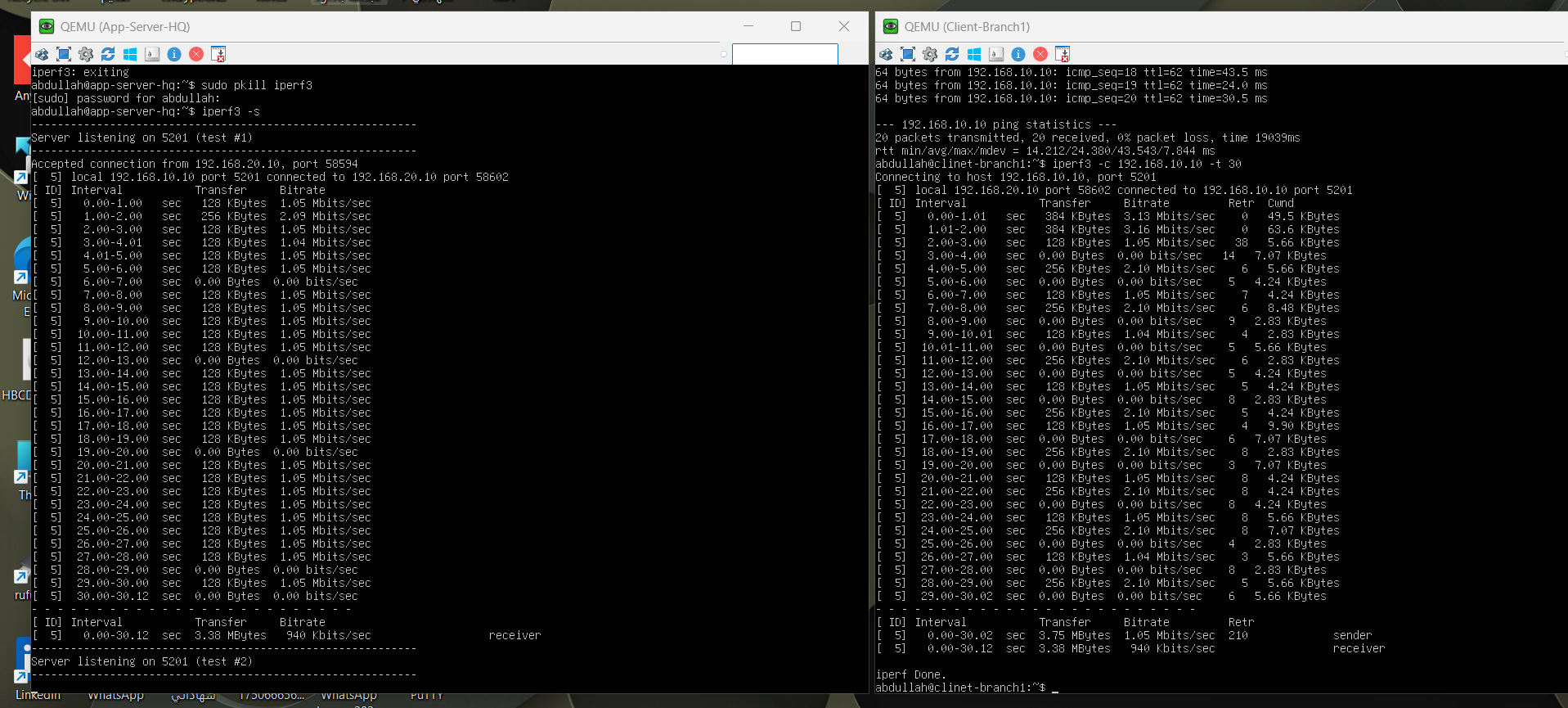Toggle fullscreen icon in App-Server-HQ window

click(64, 54)
